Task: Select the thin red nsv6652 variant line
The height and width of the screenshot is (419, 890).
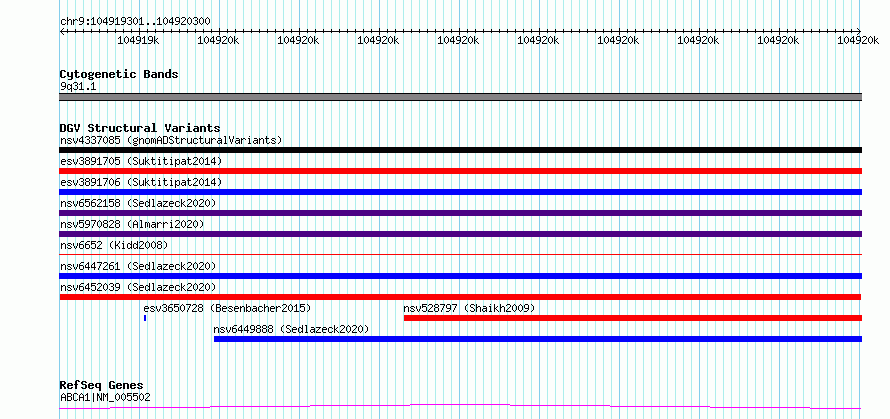Action: (x=460, y=254)
